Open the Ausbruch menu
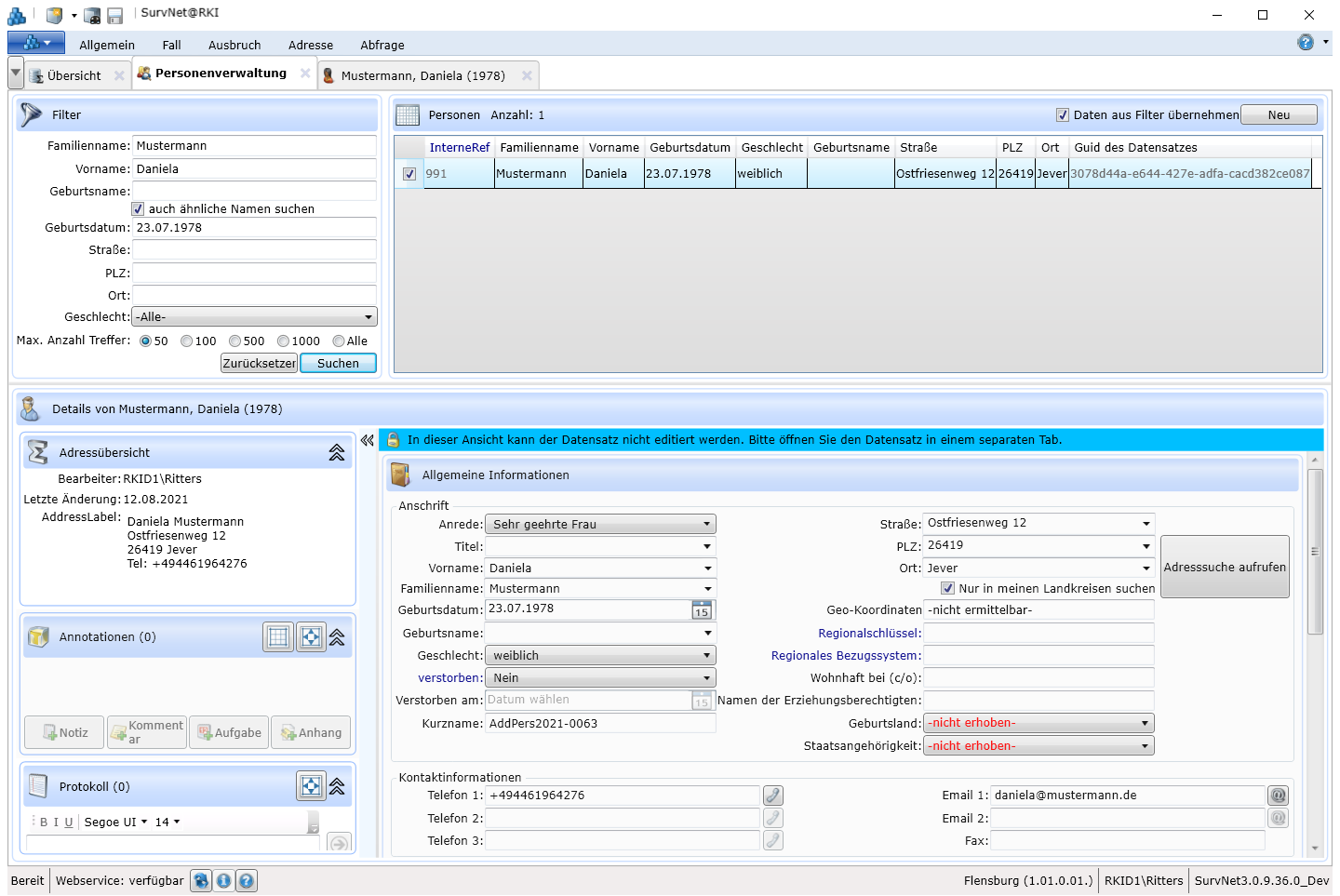1340x896 pixels. pos(234,45)
